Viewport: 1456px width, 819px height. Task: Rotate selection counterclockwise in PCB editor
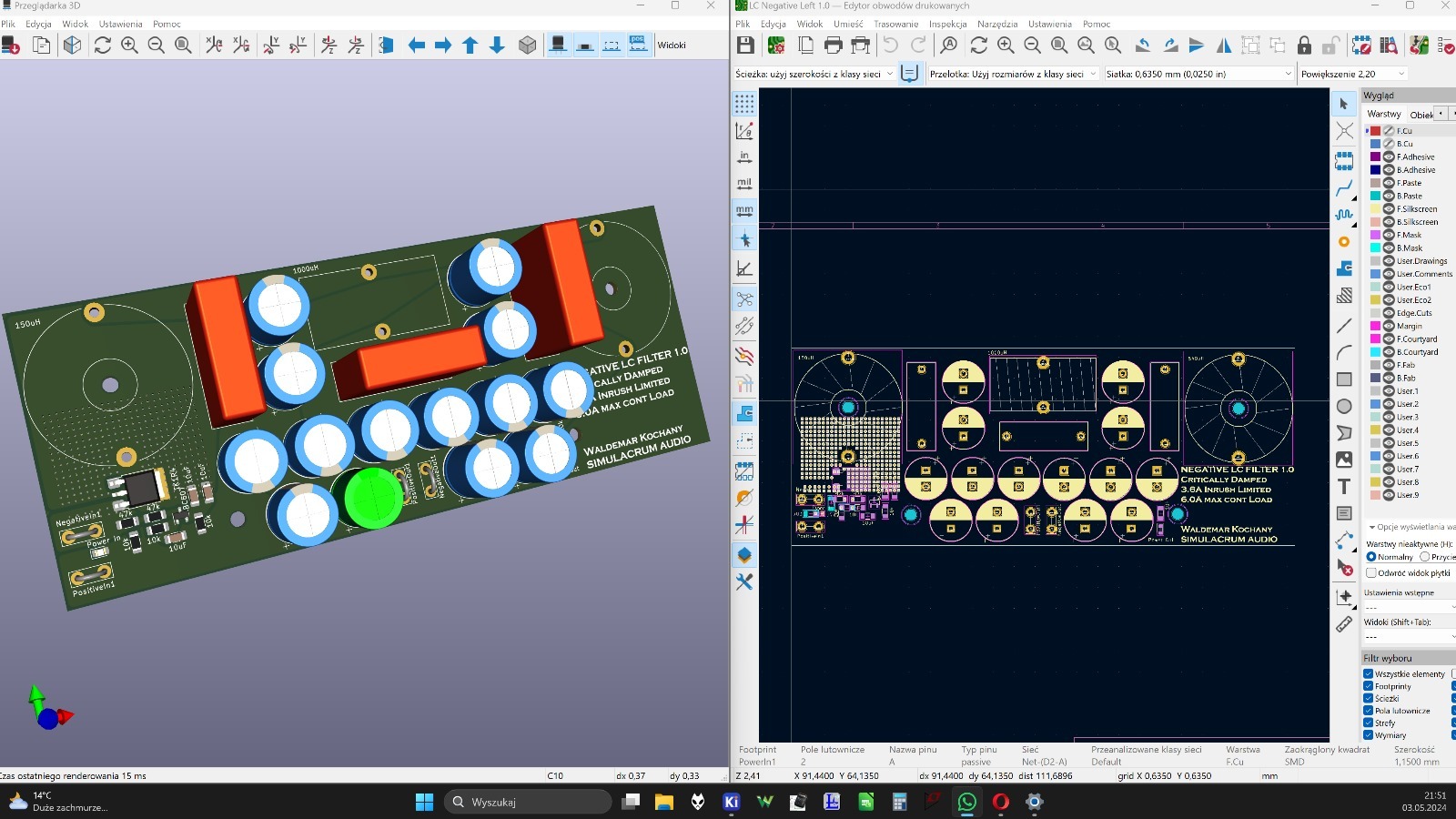(1143, 45)
